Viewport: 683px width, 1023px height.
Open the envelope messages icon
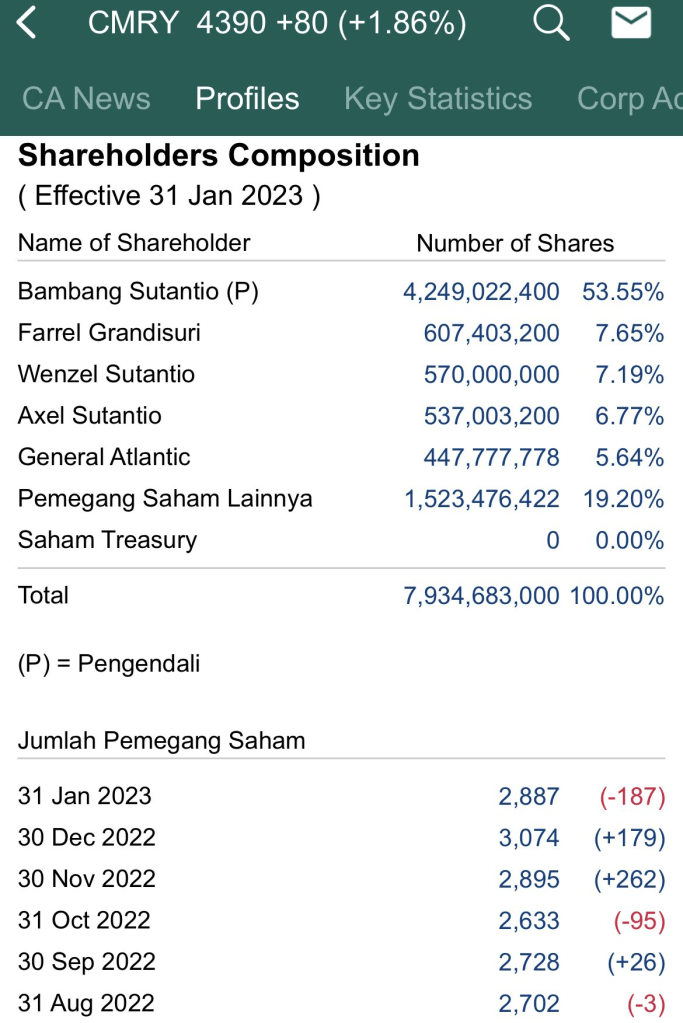pos(631,23)
